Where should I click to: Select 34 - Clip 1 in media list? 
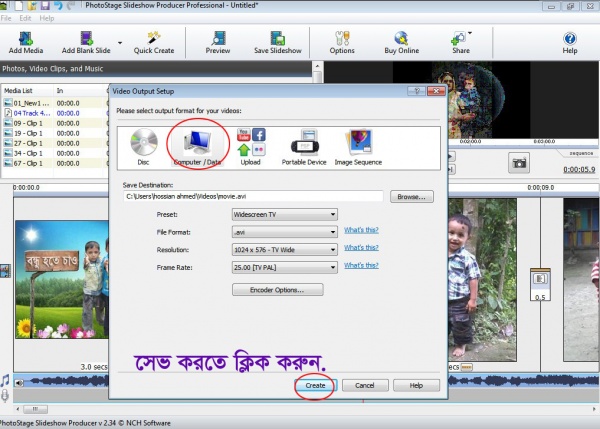click(54, 153)
